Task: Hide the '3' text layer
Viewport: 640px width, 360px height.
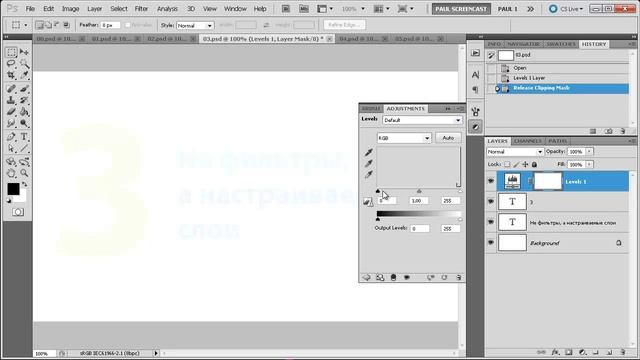Action: (491, 202)
